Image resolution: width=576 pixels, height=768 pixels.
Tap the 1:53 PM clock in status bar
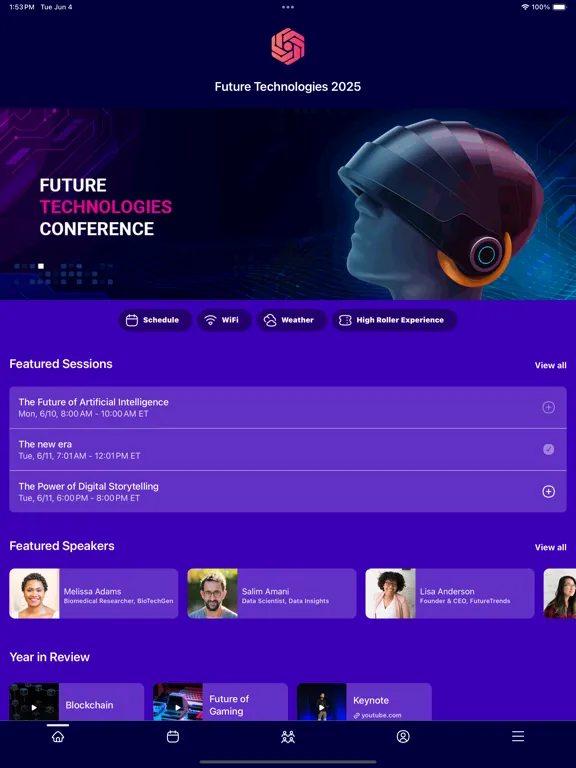pos(22,7)
